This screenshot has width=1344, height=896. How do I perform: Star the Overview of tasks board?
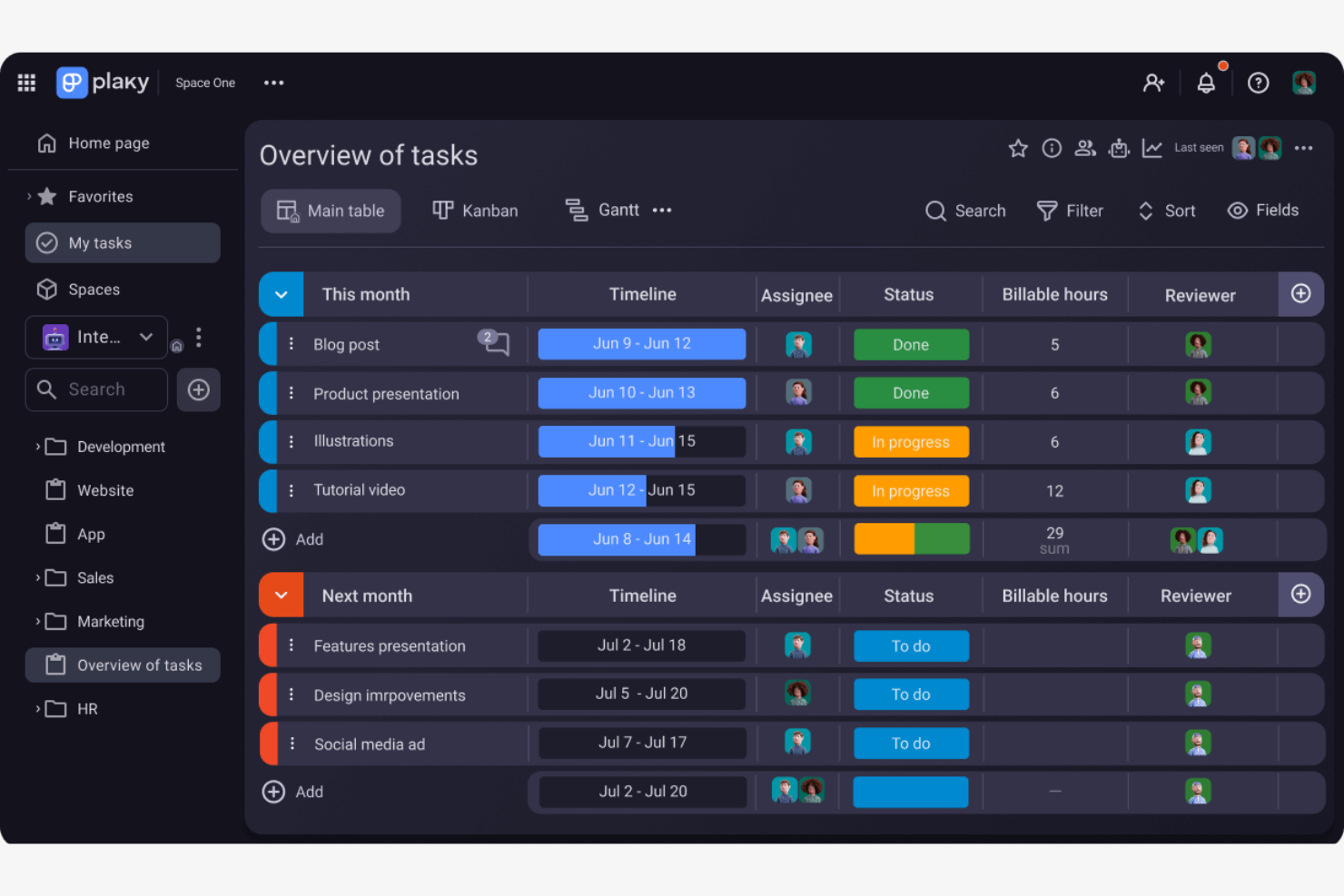(x=1017, y=148)
